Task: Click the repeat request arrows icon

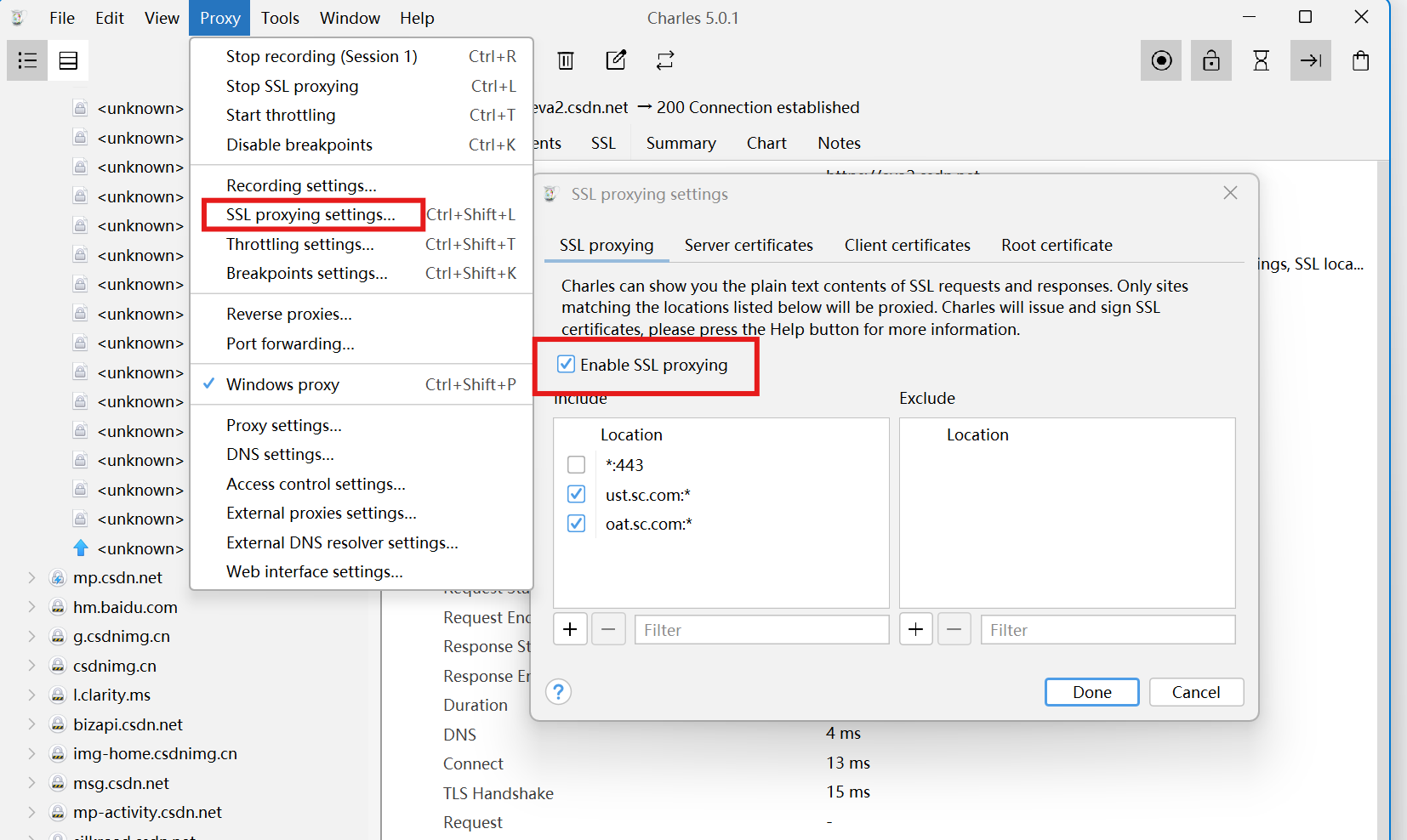Action: tap(665, 60)
